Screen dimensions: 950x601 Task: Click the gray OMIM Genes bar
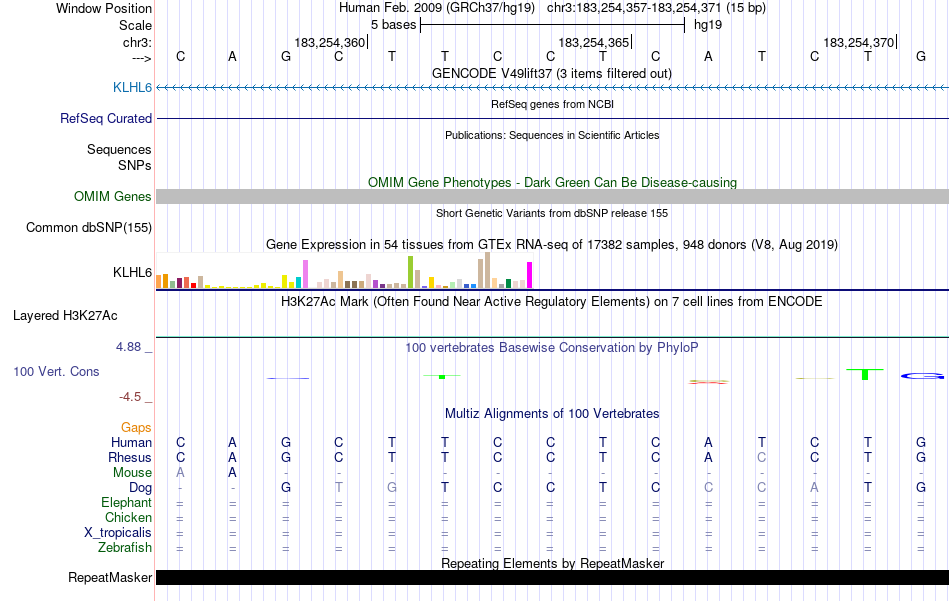(x=553, y=196)
